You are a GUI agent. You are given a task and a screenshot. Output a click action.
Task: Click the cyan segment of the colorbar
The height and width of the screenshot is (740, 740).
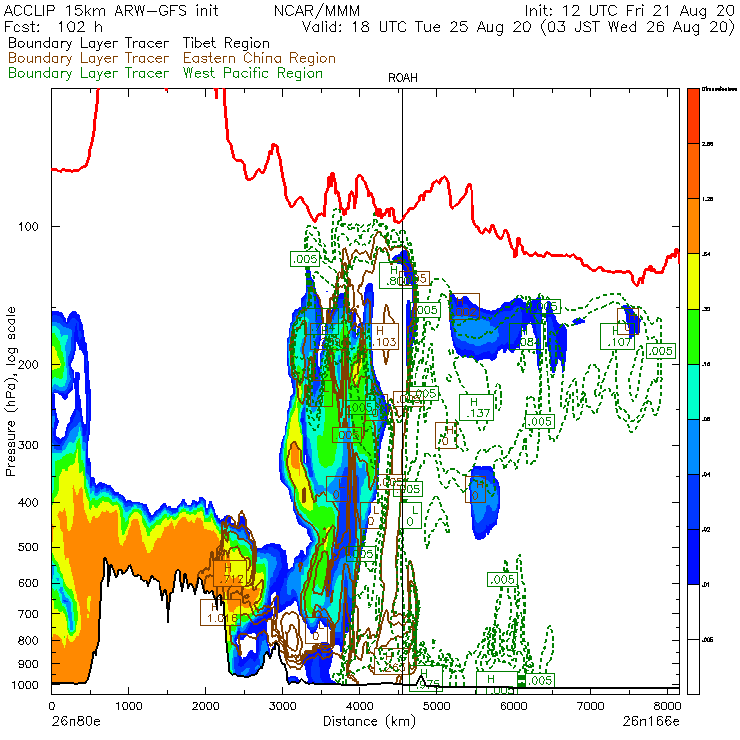click(x=693, y=392)
